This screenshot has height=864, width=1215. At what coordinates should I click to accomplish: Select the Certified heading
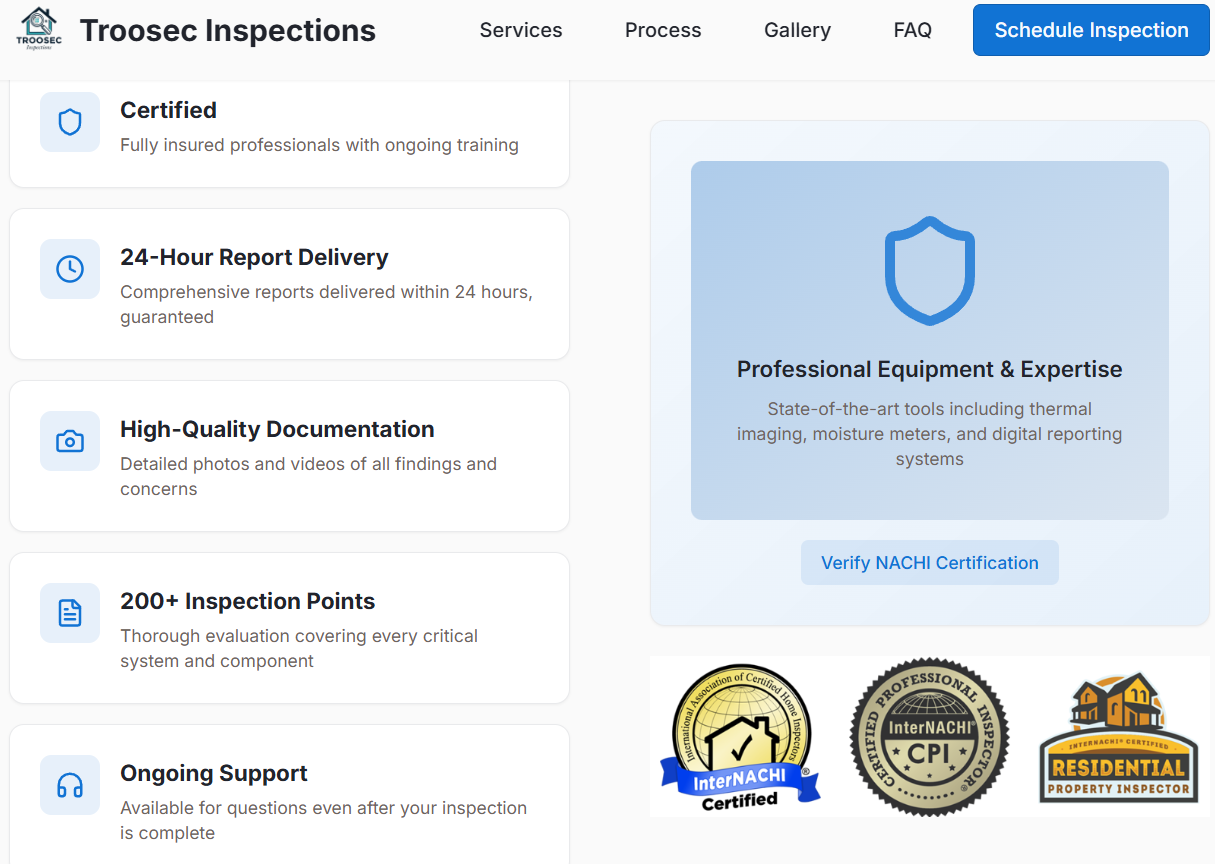(x=168, y=110)
